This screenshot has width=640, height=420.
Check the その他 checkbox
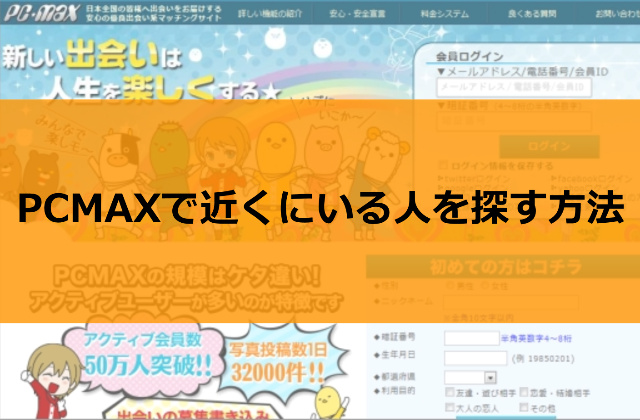tap(524, 407)
